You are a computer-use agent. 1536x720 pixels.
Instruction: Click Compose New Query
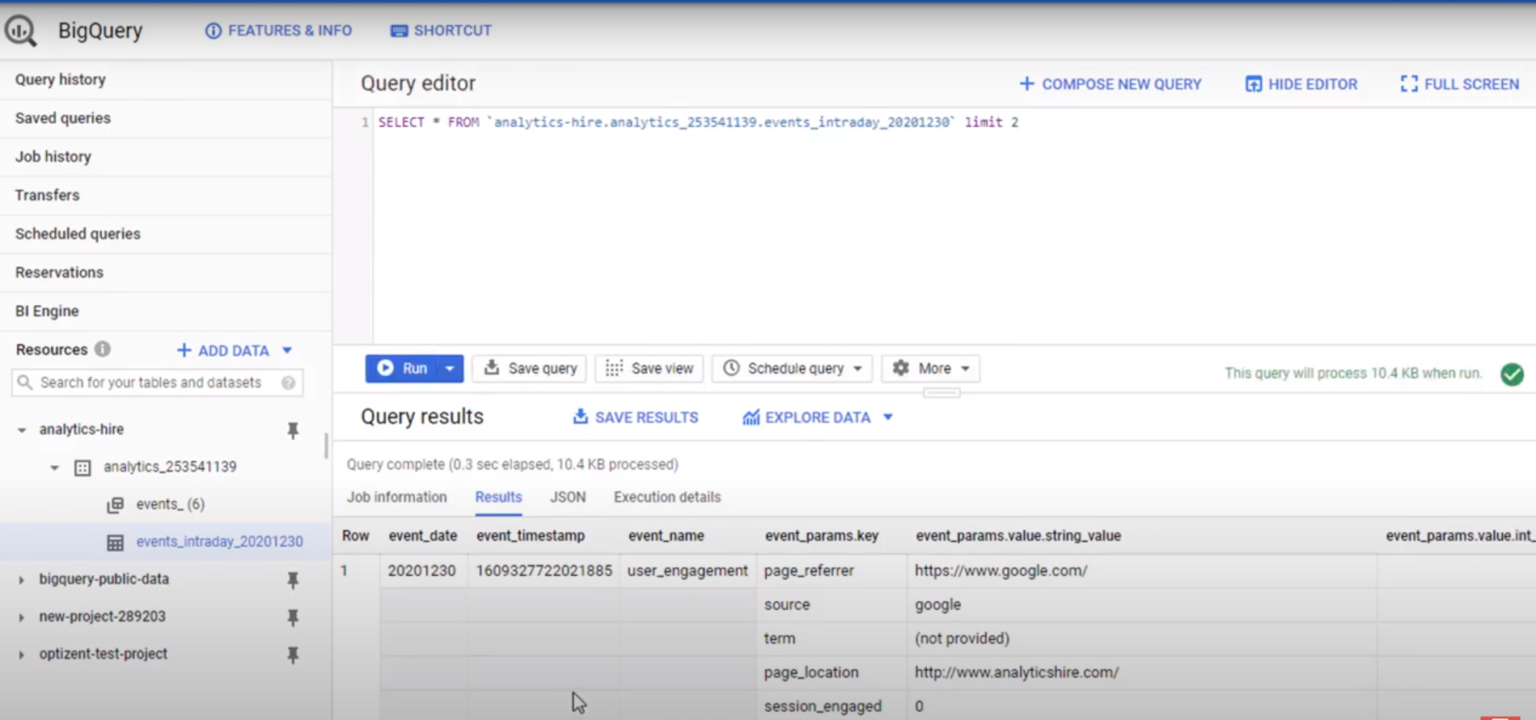coord(1110,84)
